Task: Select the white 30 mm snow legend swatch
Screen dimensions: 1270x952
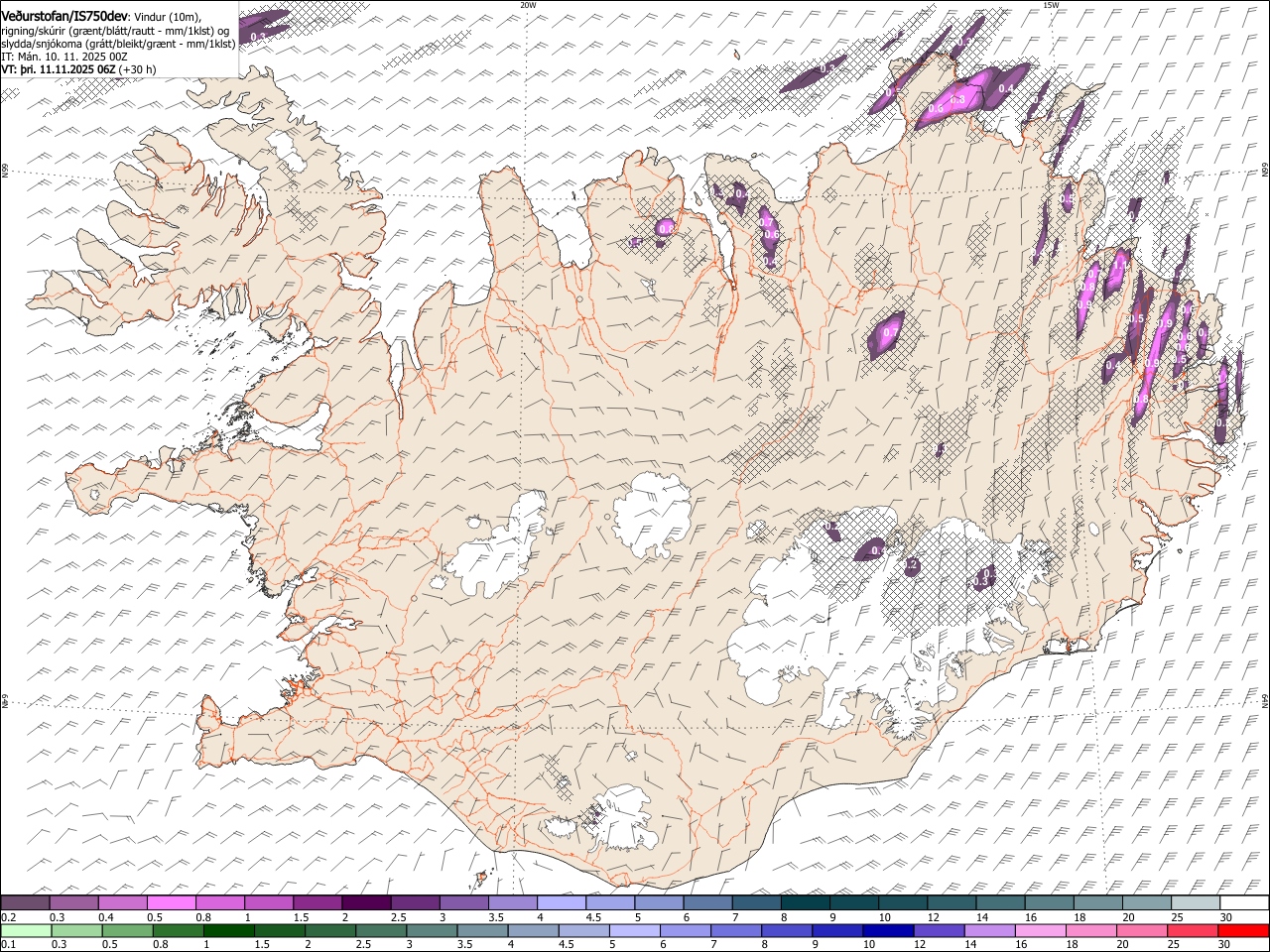Action: (x=1244, y=903)
